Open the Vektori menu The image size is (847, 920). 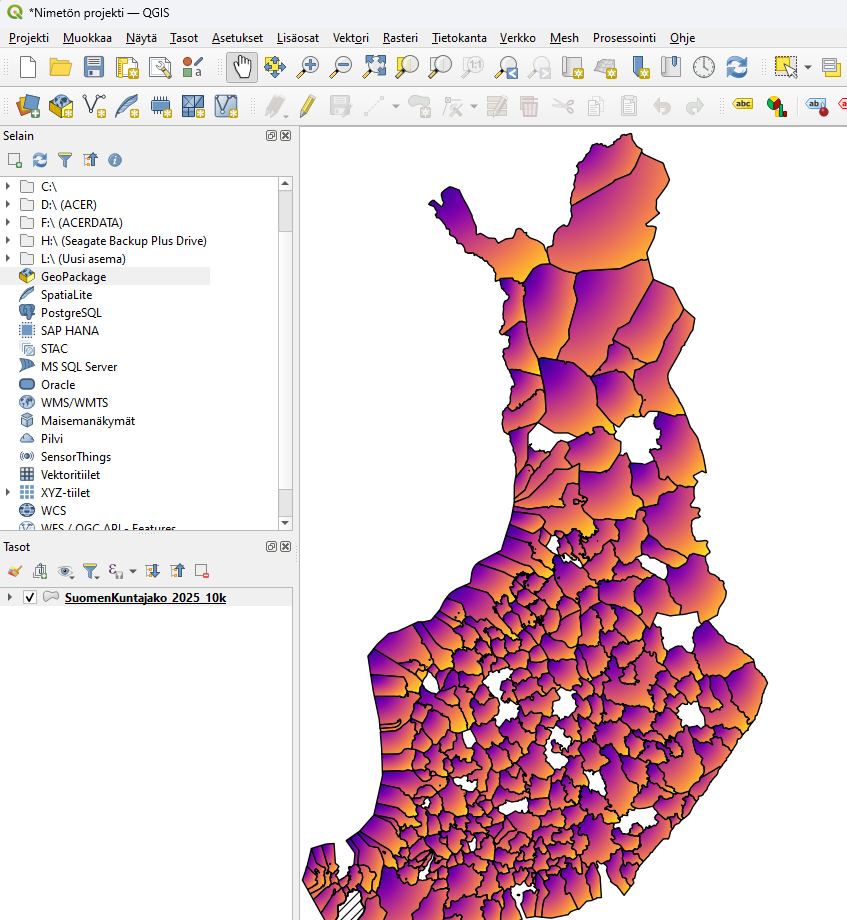[x=350, y=38]
